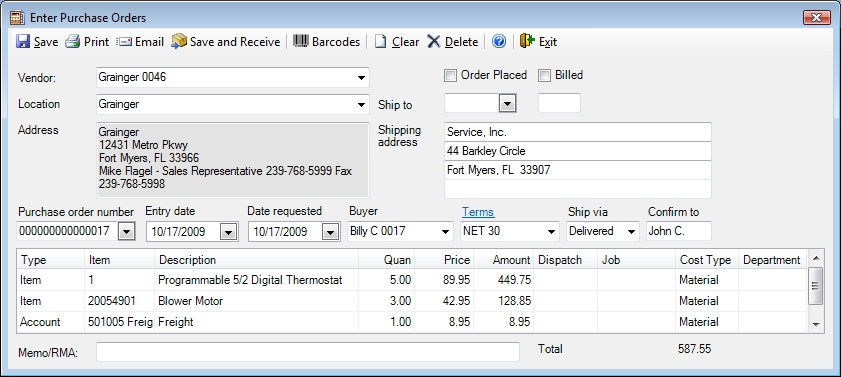Viewport: 841px width, 377px height.
Task: Click the Barcodes toolbar label
Action: (x=336, y=42)
